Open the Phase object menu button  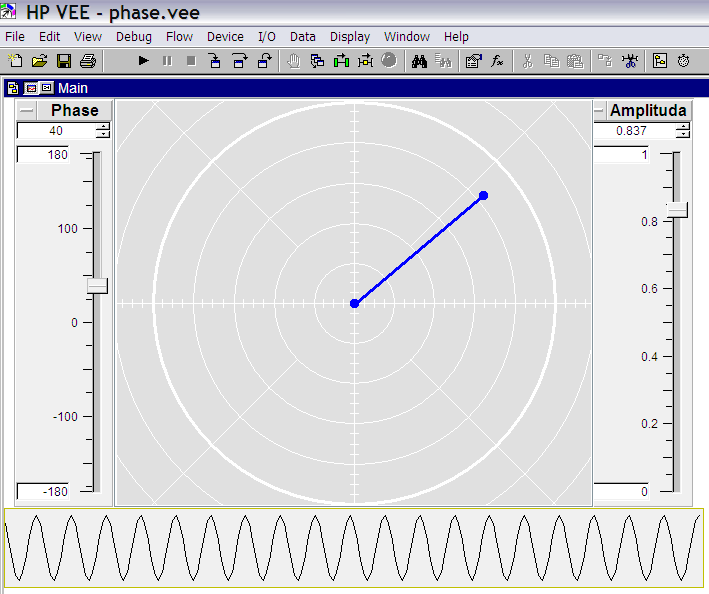tap(27, 110)
